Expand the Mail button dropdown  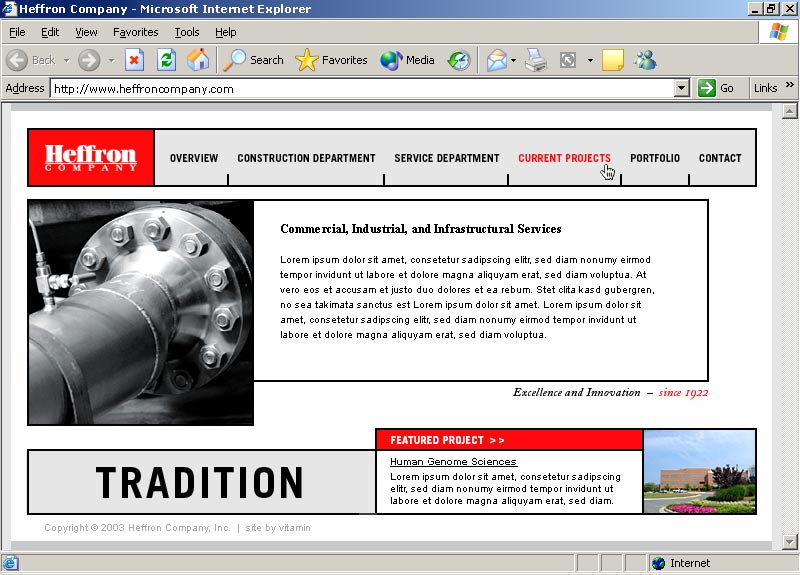pyautogui.click(x=513, y=60)
